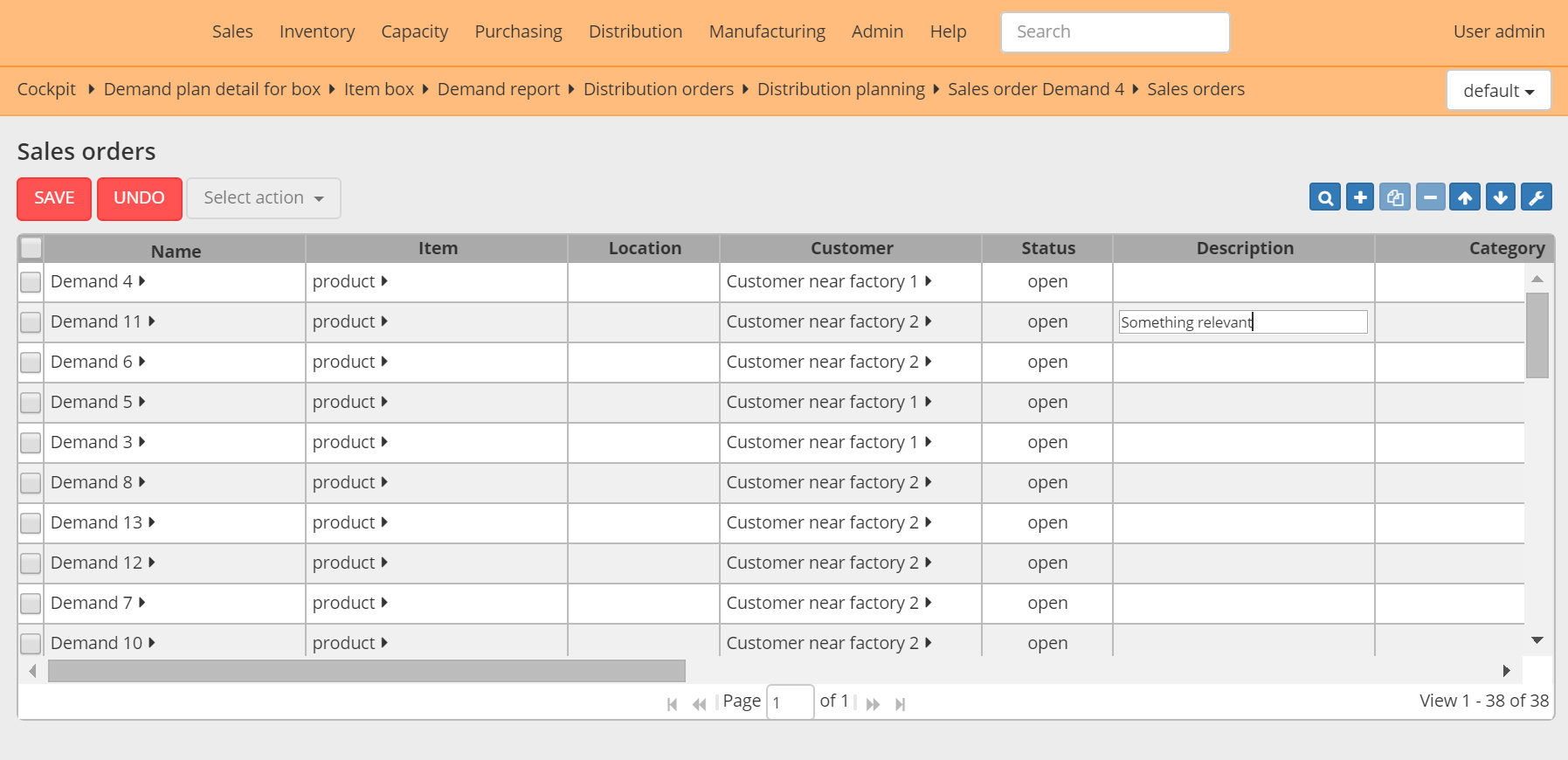Check the Demand 4 row checkbox
1568x760 pixels.
click(x=31, y=282)
